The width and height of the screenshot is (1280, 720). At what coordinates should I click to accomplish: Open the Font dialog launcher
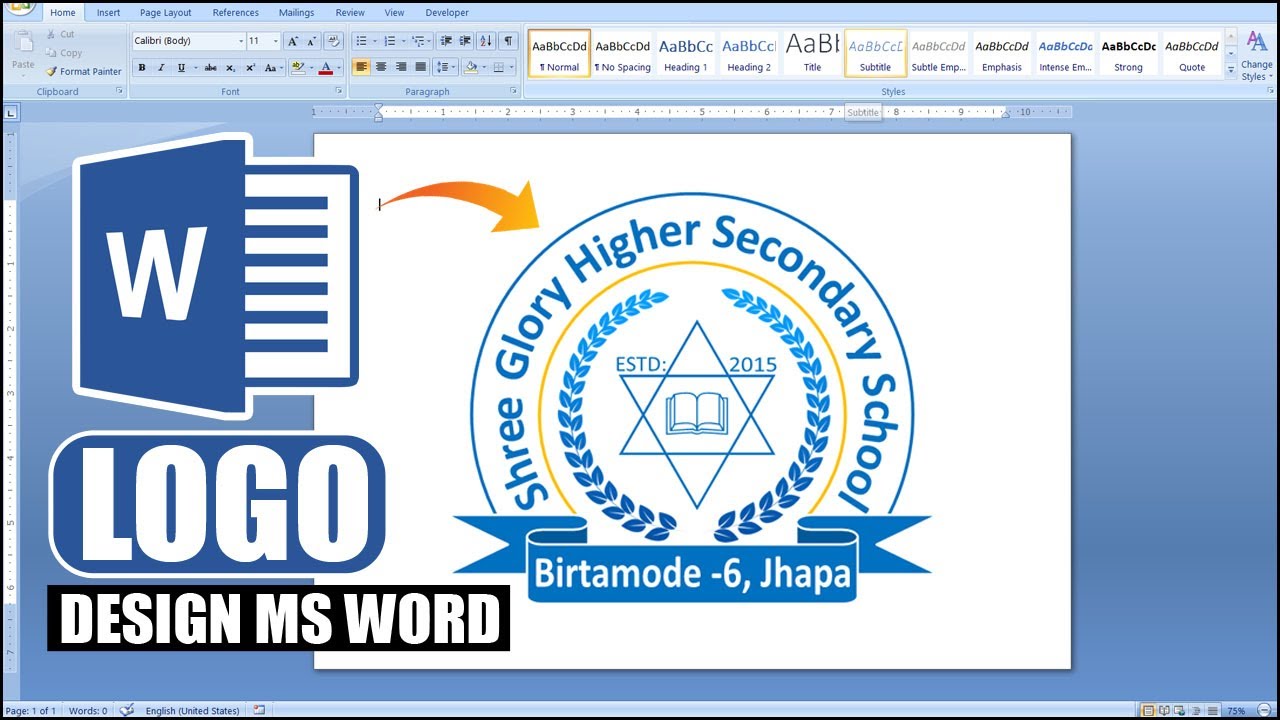339,91
